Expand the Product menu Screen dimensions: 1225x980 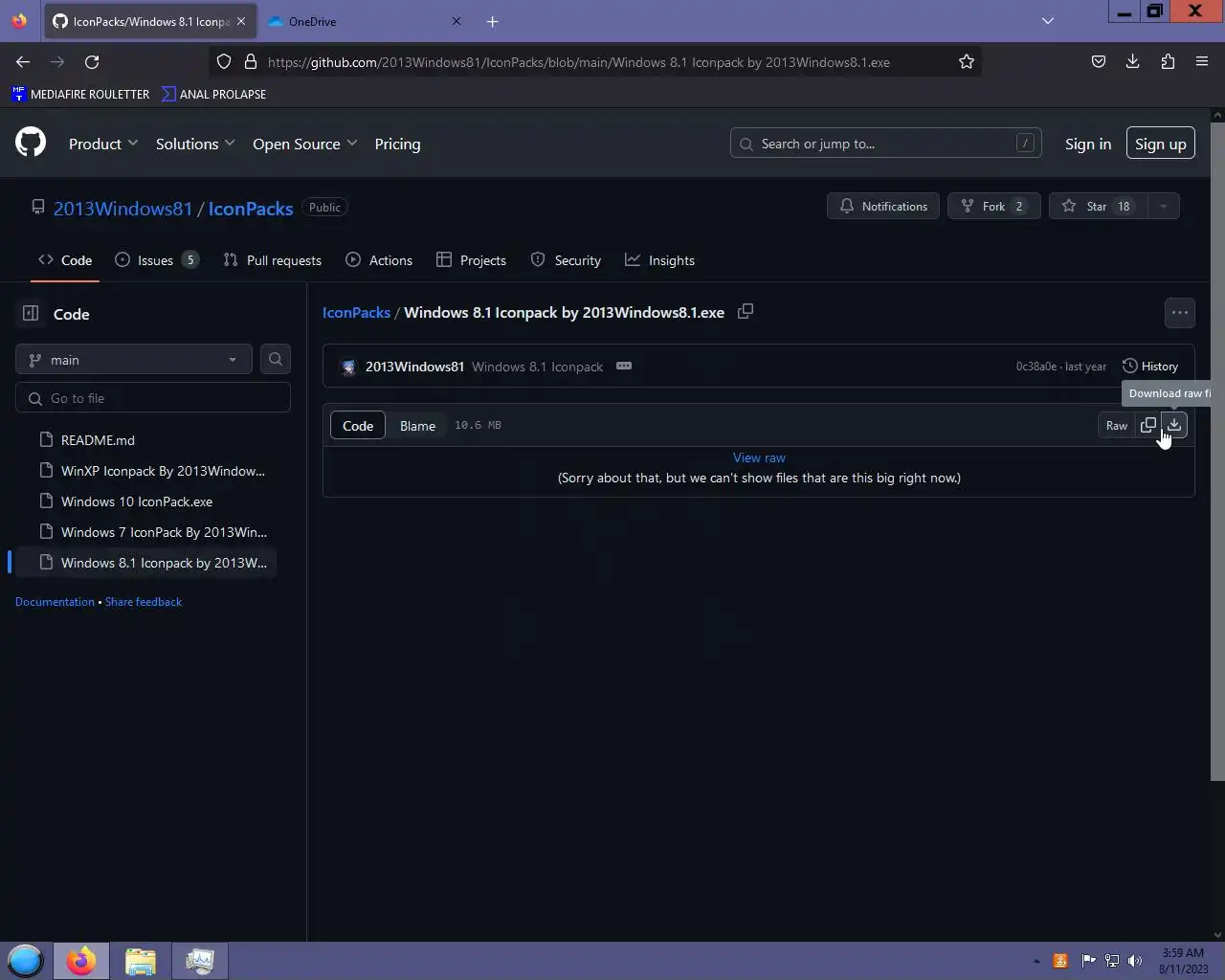[x=103, y=144]
